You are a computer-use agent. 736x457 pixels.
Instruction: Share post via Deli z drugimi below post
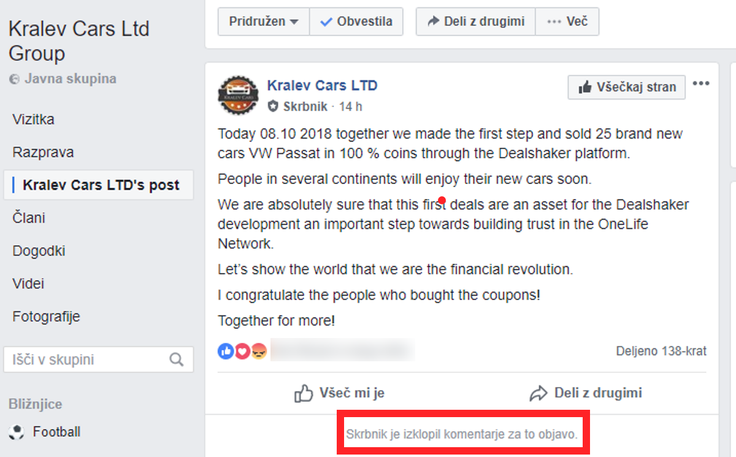pos(585,393)
